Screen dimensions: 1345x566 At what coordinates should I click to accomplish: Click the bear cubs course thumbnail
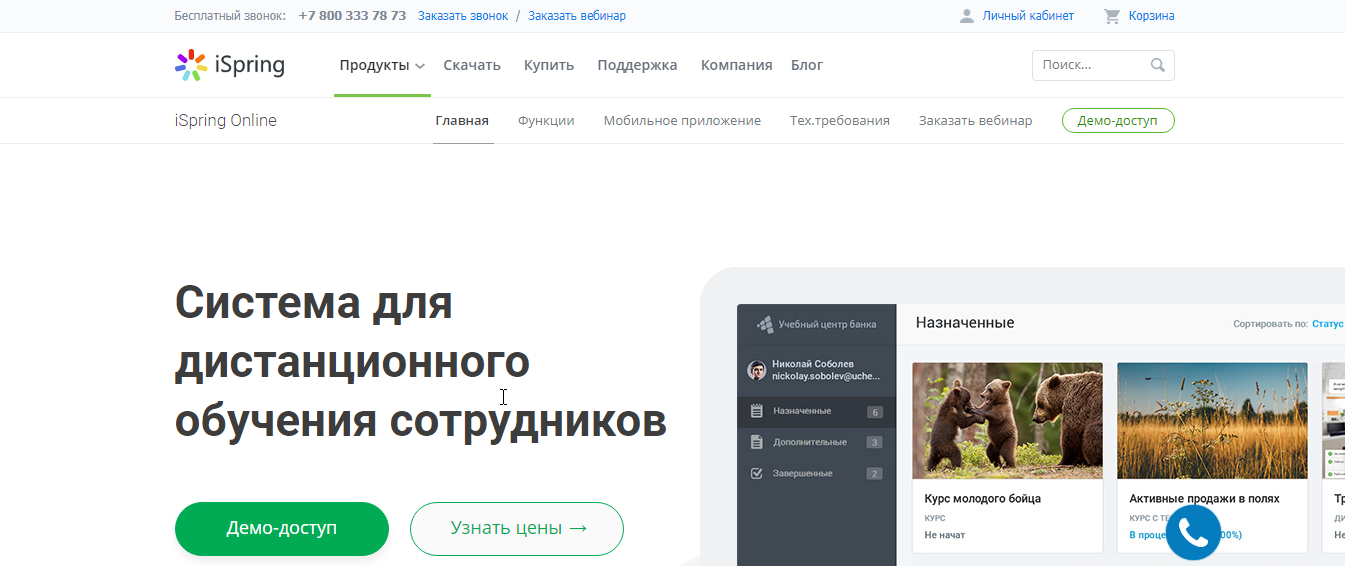(1007, 421)
